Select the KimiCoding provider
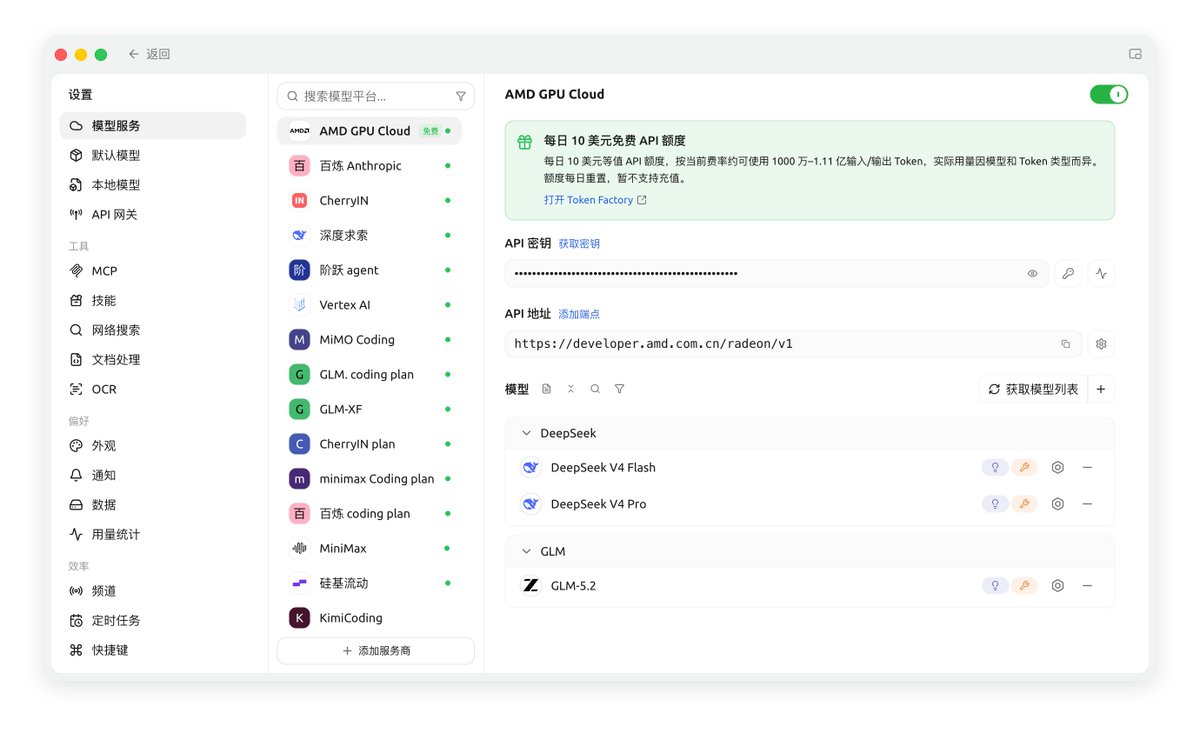1200x733 pixels. pos(370,618)
